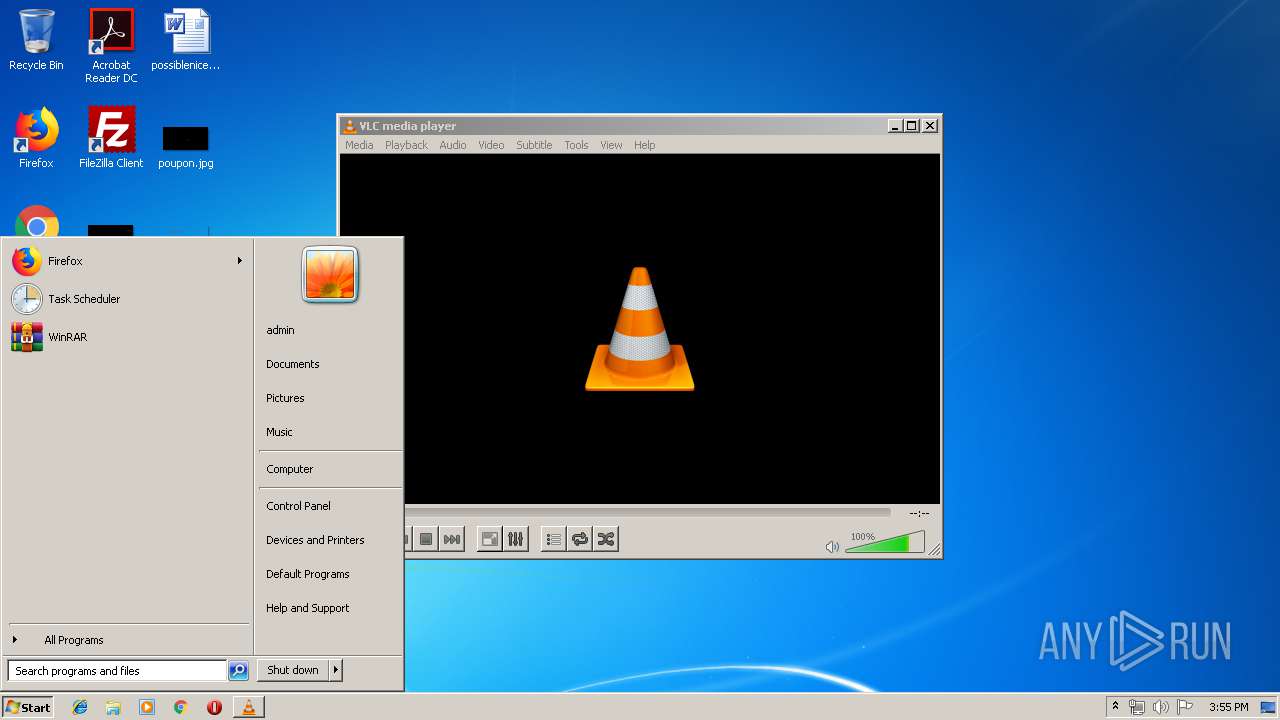Expand All Programs list
1280x720 pixels.
coord(127,640)
